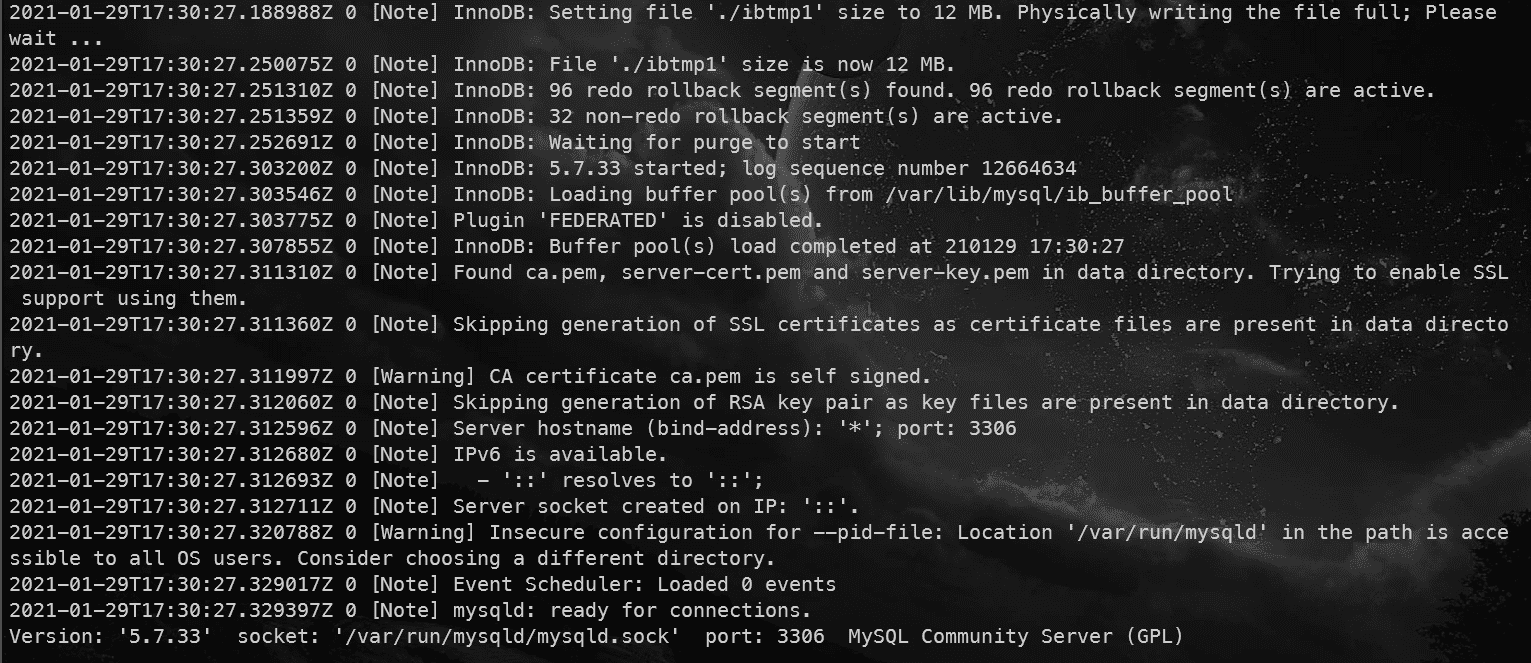Image resolution: width=1531 pixels, height=663 pixels.
Task: Click the "Plugin 'FEDERATED' is disabled" text
Action: (x=637, y=220)
